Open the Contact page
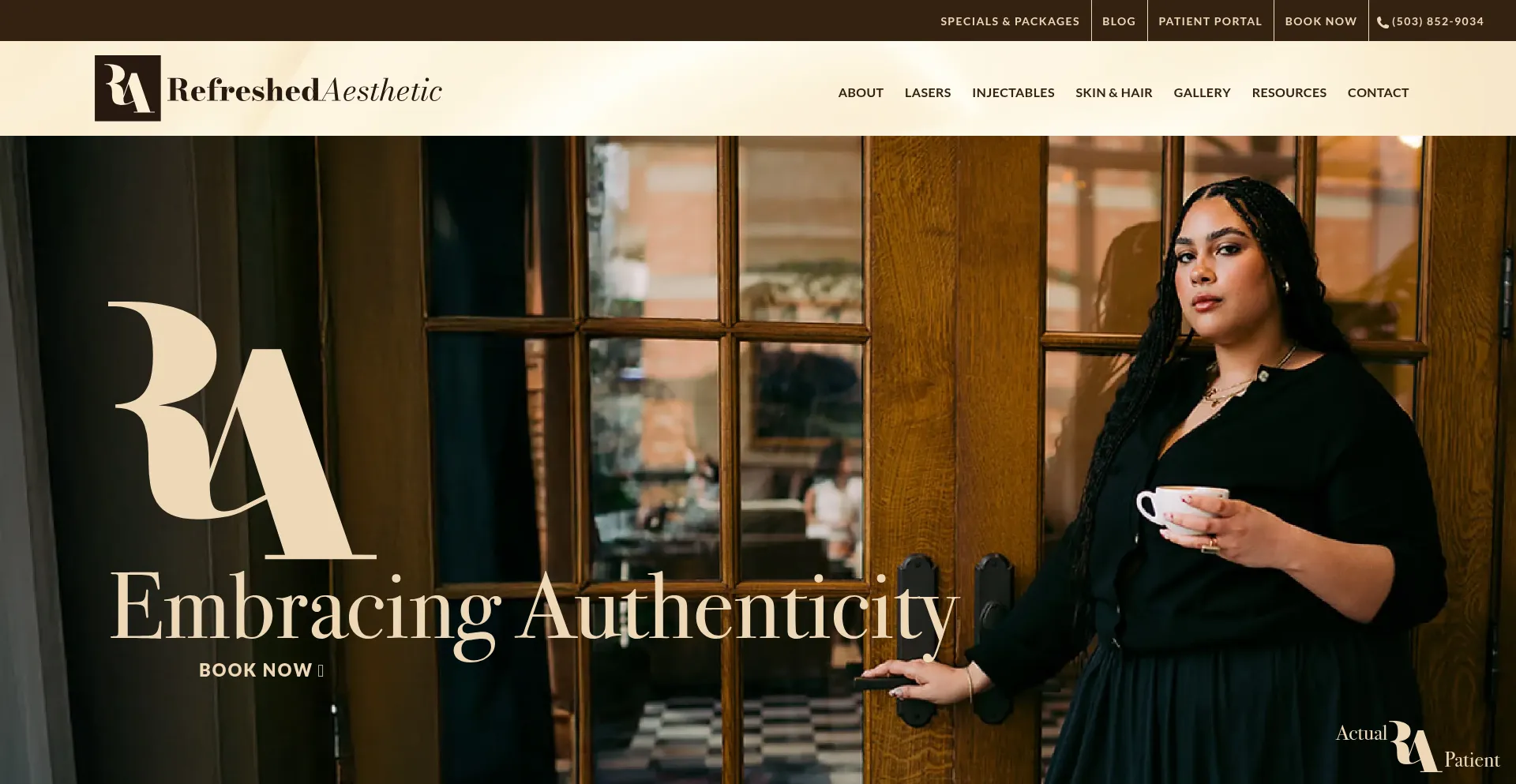This screenshot has width=1516, height=784. pyautogui.click(x=1378, y=92)
